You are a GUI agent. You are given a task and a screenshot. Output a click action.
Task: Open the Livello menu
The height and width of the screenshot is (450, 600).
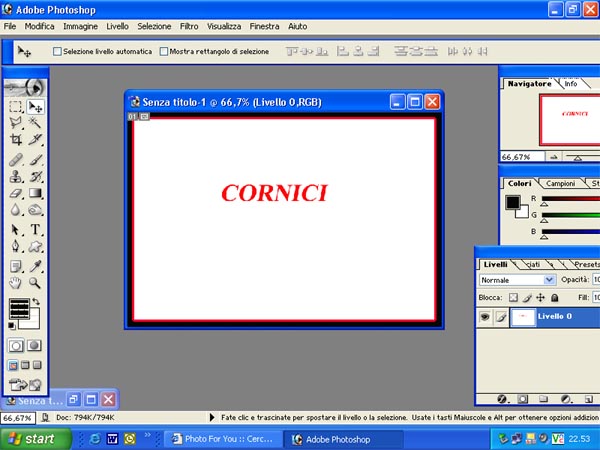(x=117, y=26)
